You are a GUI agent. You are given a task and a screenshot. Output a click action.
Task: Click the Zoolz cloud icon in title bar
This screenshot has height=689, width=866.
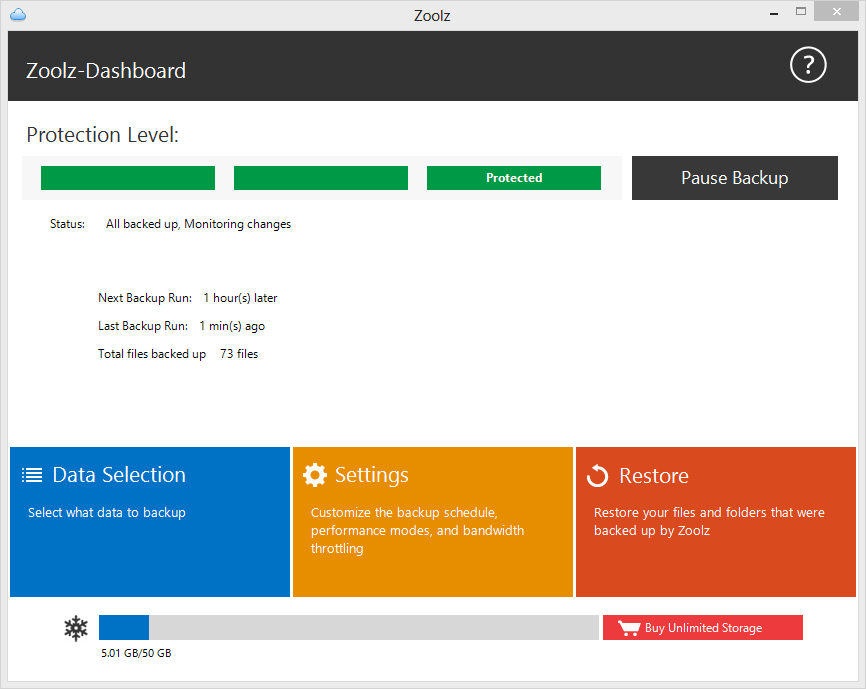tap(18, 14)
